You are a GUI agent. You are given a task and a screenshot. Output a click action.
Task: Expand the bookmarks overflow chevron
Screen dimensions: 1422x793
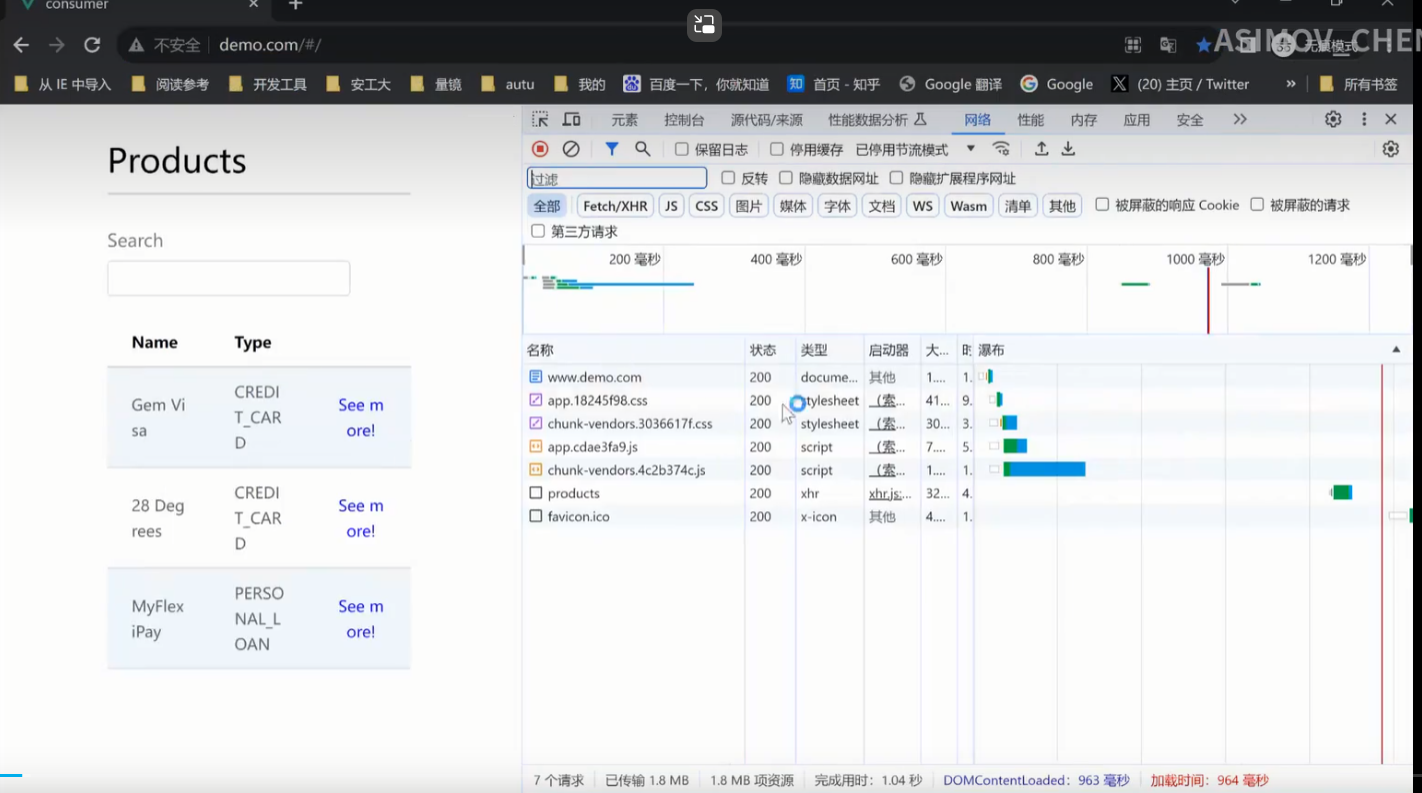coord(1291,84)
